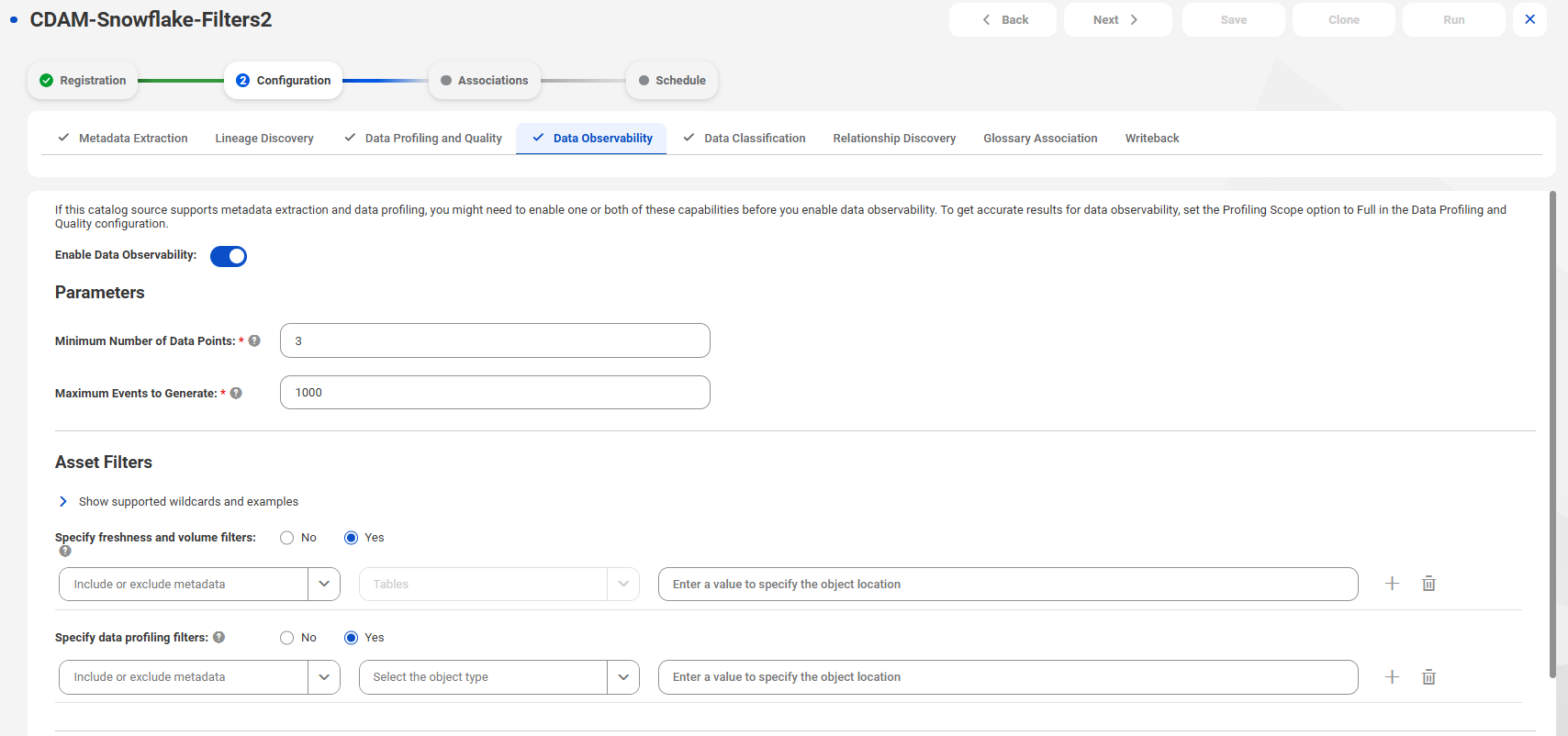Focus Minimum Number of Data Points field
The height and width of the screenshot is (736, 1568).
click(495, 340)
